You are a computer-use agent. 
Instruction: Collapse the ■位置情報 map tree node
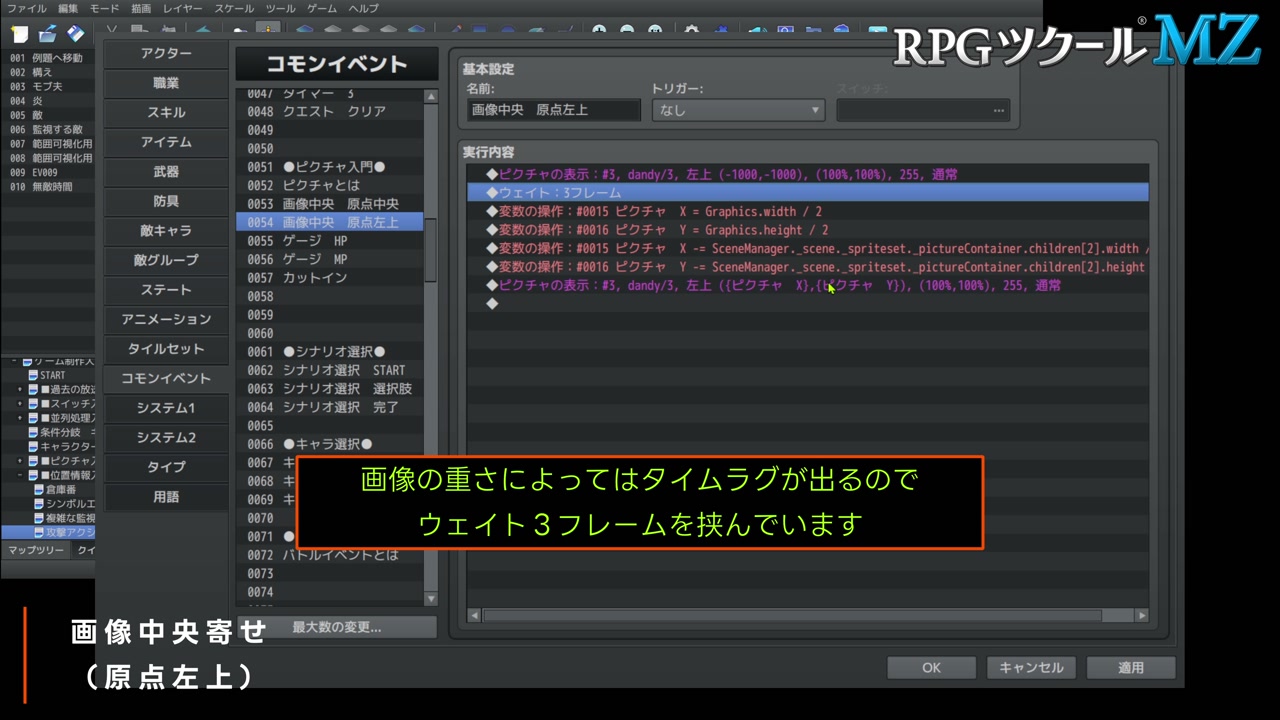pos(20,476)
